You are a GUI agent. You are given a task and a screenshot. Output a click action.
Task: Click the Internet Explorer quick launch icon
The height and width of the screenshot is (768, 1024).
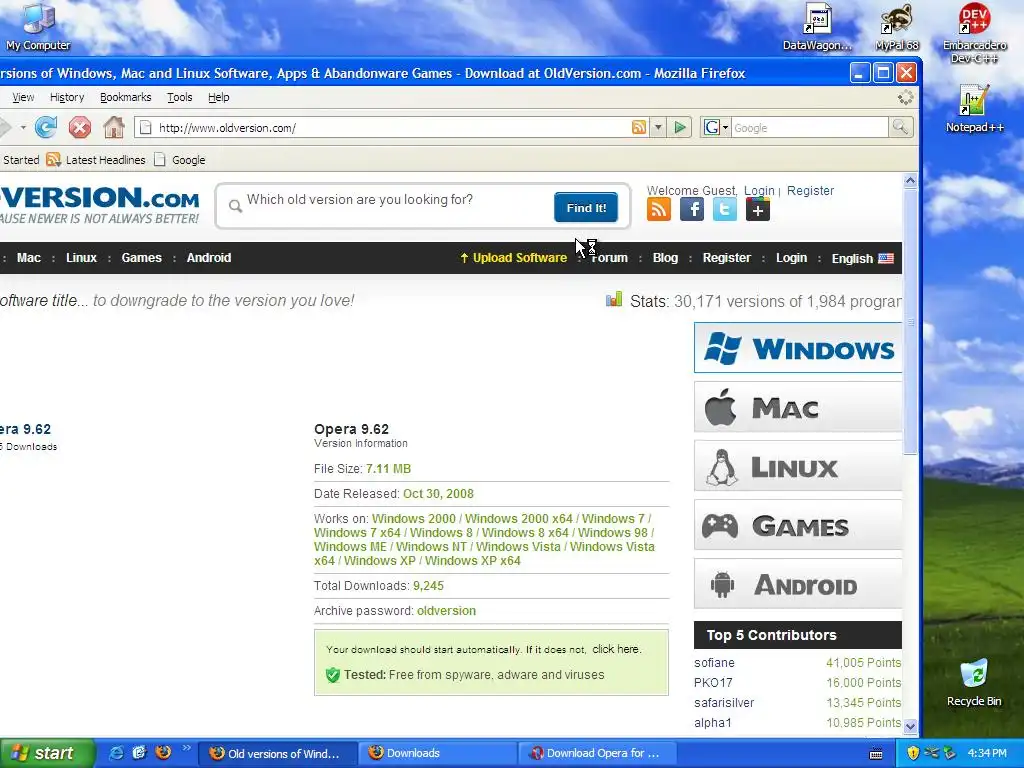pos(116,753)
